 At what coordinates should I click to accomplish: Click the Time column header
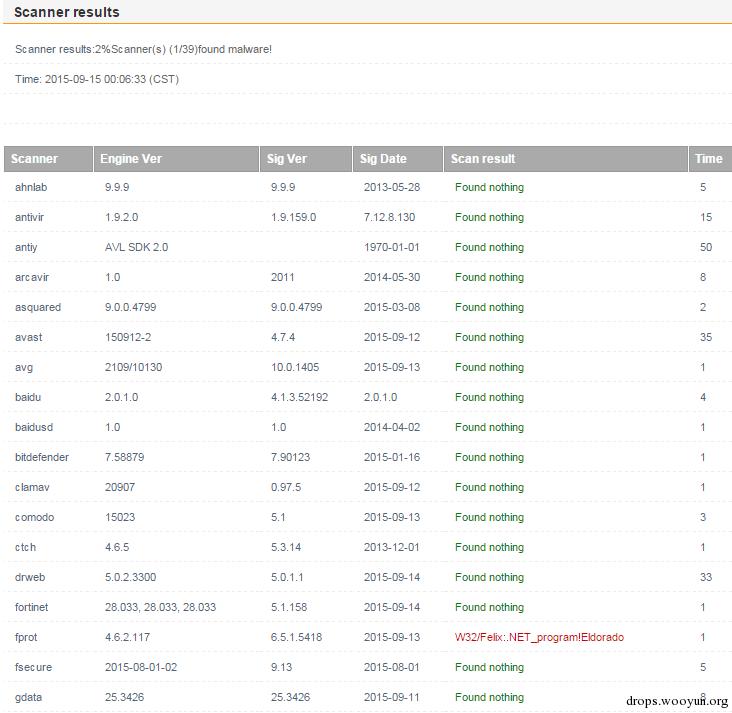point(708,158)
